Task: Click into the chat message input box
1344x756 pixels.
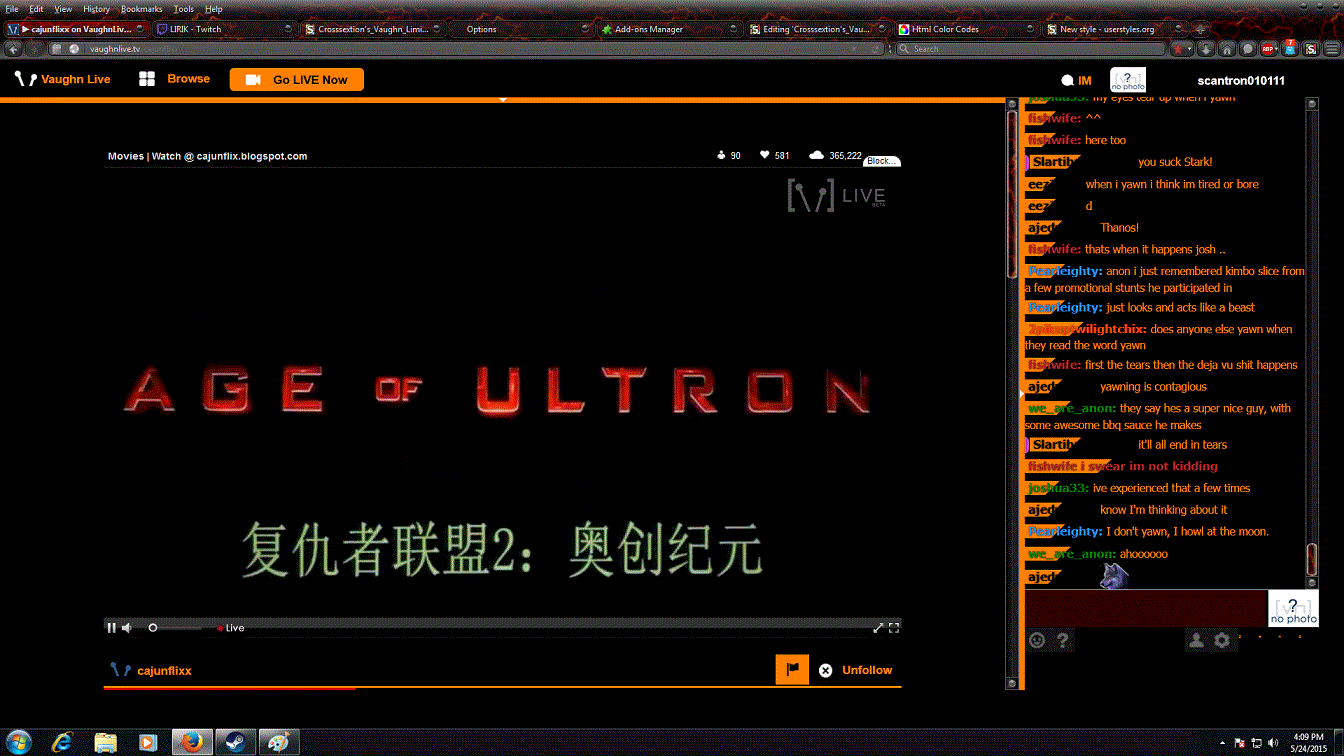Action: [x=1146, y=608]
